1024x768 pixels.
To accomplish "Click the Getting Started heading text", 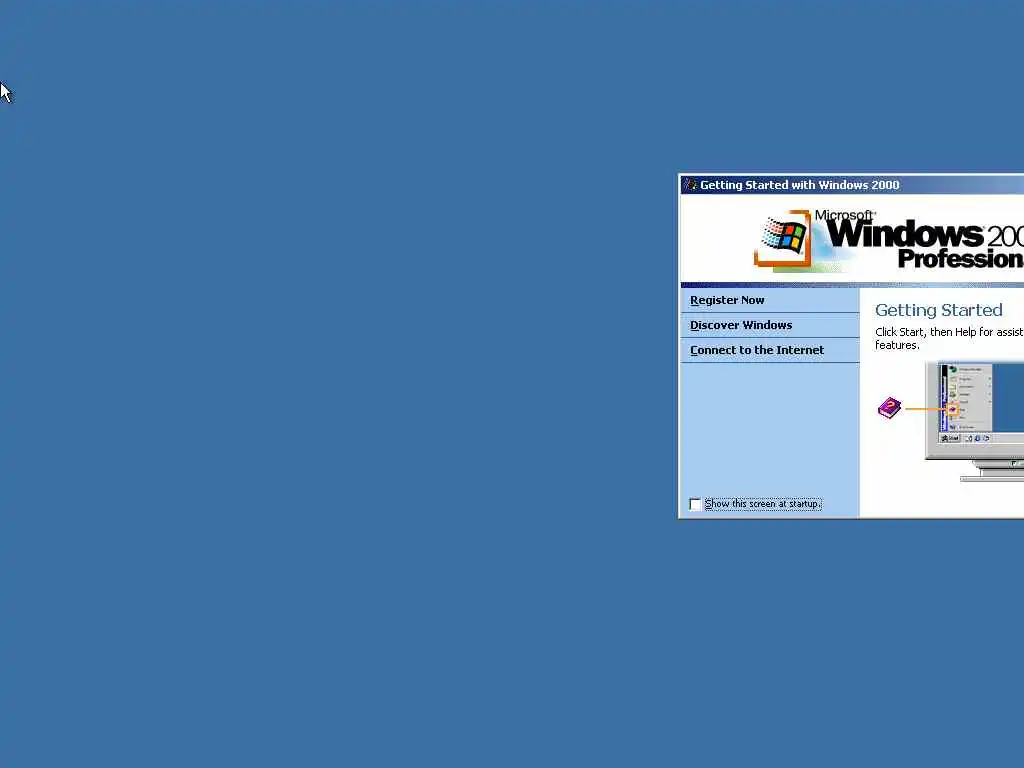I will tap(938, 310).
